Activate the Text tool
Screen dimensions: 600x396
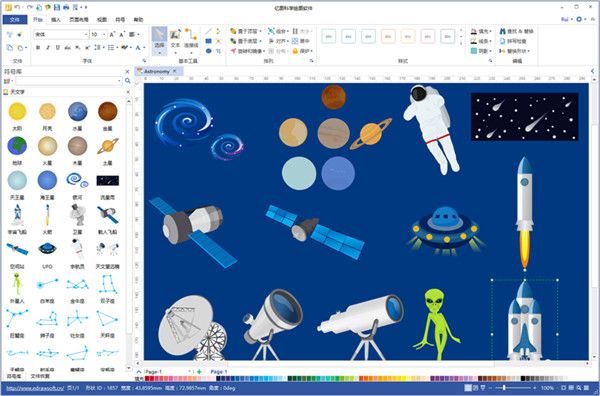[175, 38]
